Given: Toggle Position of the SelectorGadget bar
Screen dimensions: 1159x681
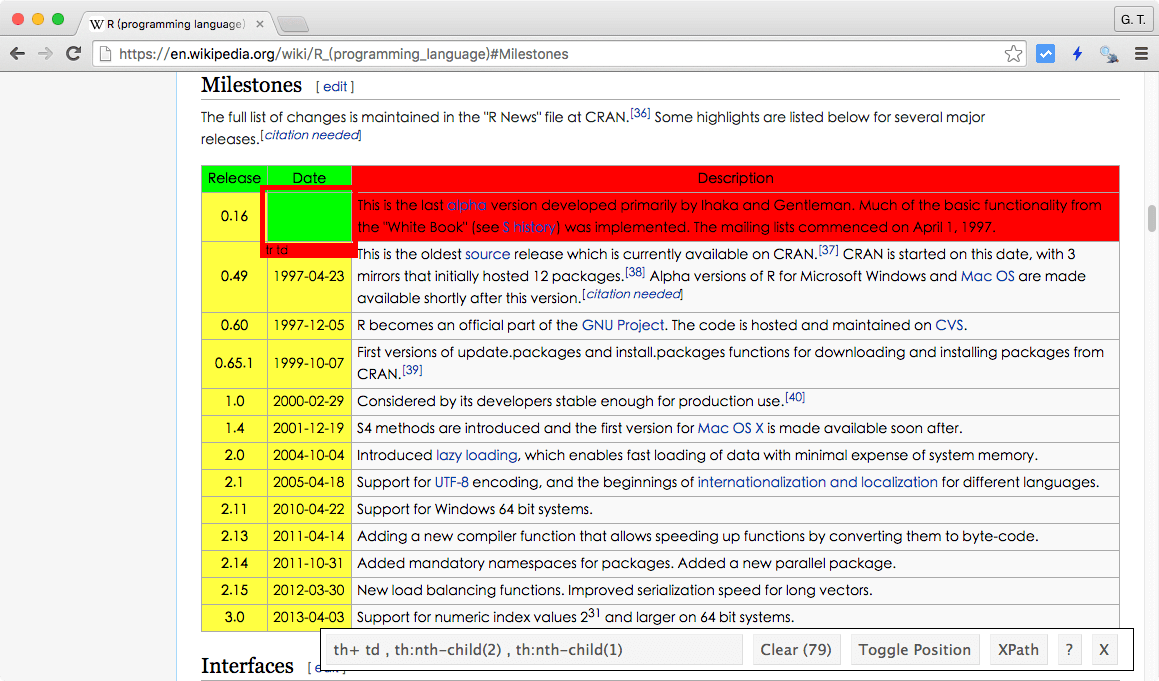Looking at the screenshot, I should pyautogui.click(x=914, y=650).
